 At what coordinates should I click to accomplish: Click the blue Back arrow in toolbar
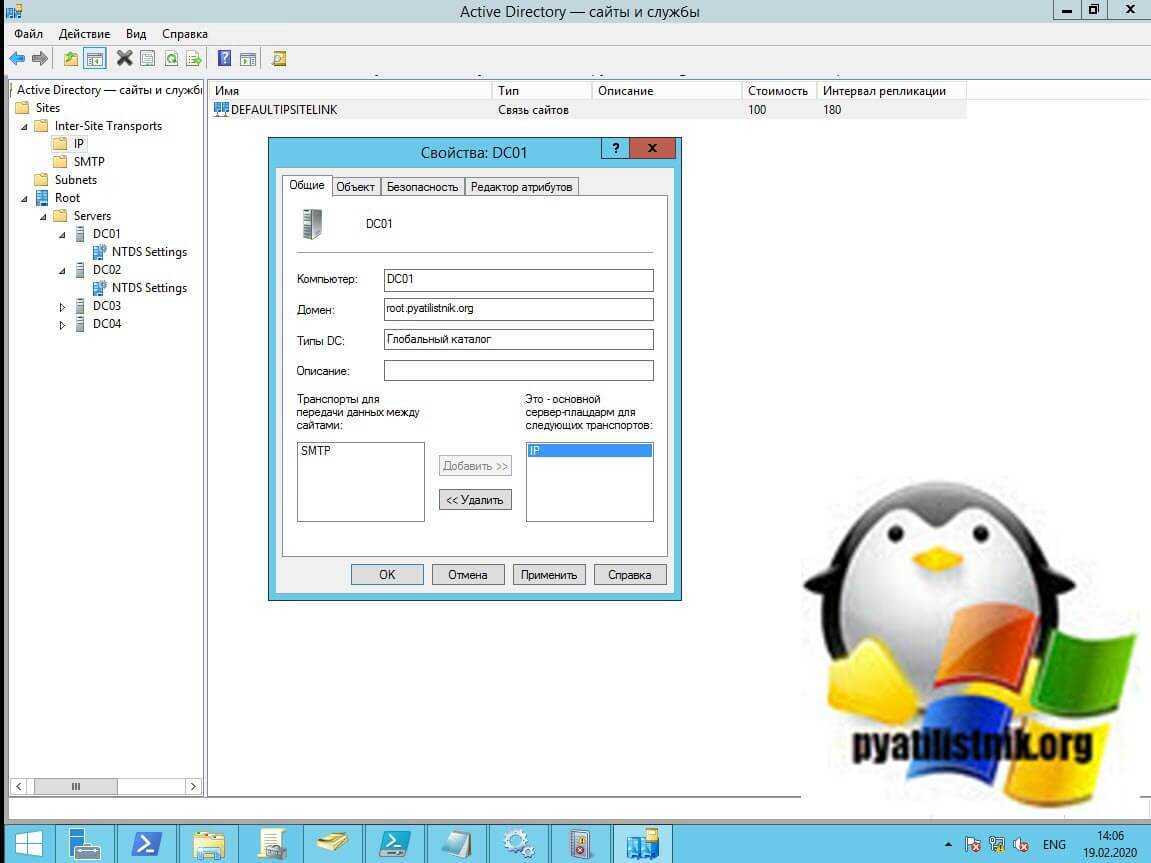click(17, 59)
